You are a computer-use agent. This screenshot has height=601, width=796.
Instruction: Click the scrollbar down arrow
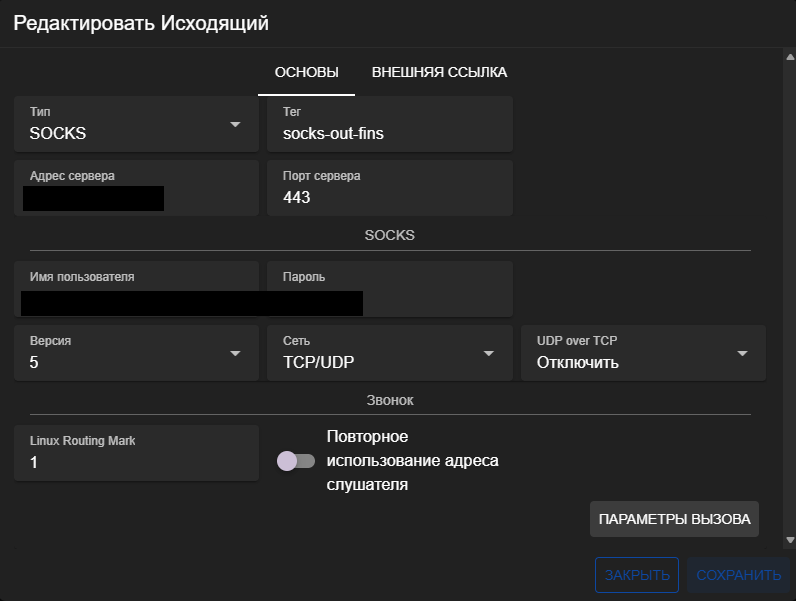(790, 540)
